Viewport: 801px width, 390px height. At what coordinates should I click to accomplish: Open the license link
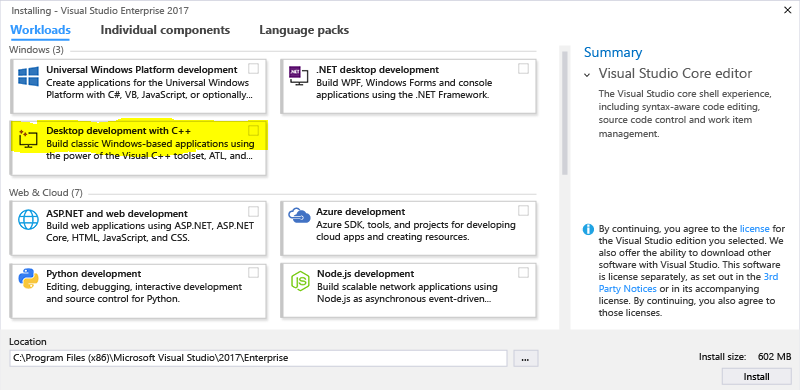point(755,228)
